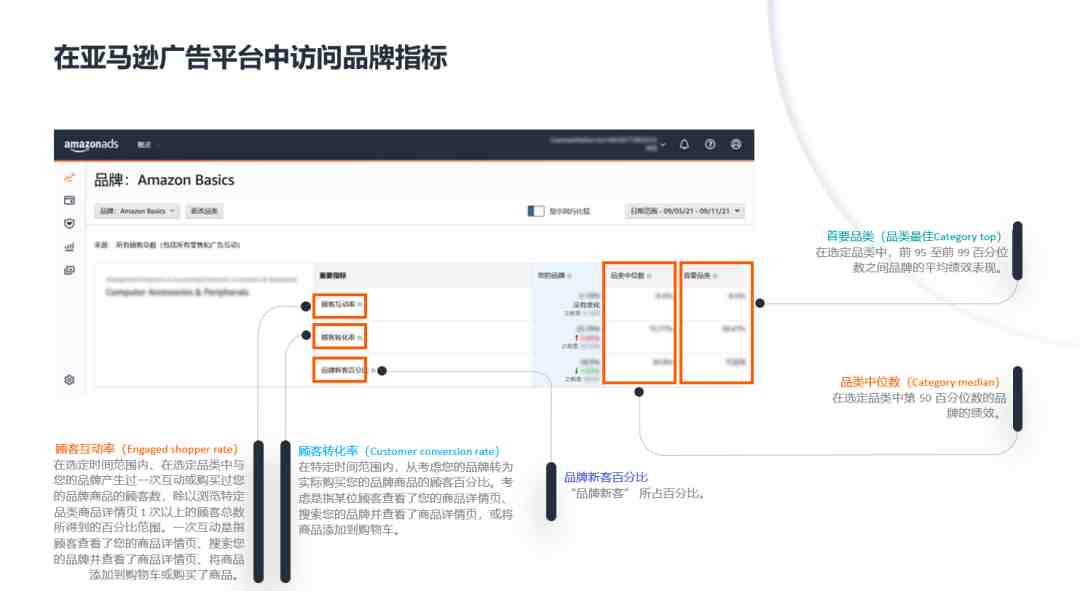1080x591 pixels.
Task: Click the slide title 在亚马逊广告平台中访问品牌指标
Action: (250, 57)
